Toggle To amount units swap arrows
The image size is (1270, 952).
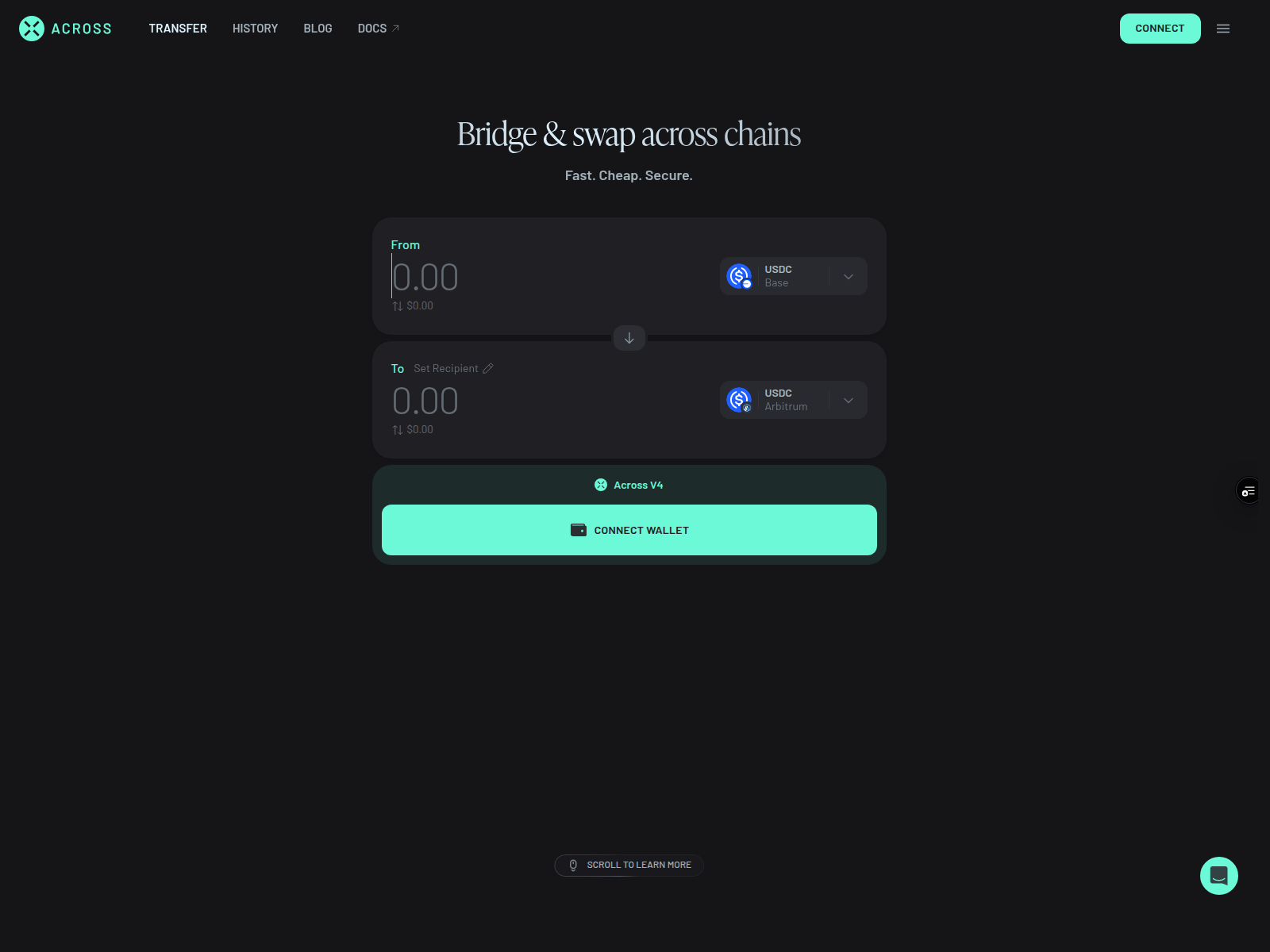pos(398,430)
